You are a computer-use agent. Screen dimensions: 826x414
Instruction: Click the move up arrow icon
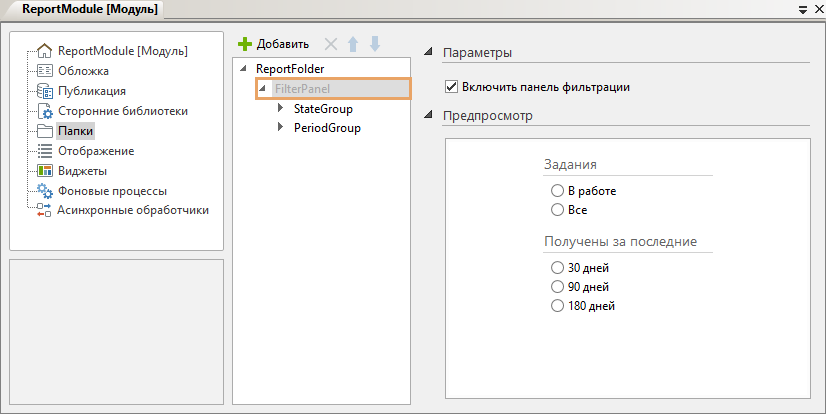click(x=353, y=45)
